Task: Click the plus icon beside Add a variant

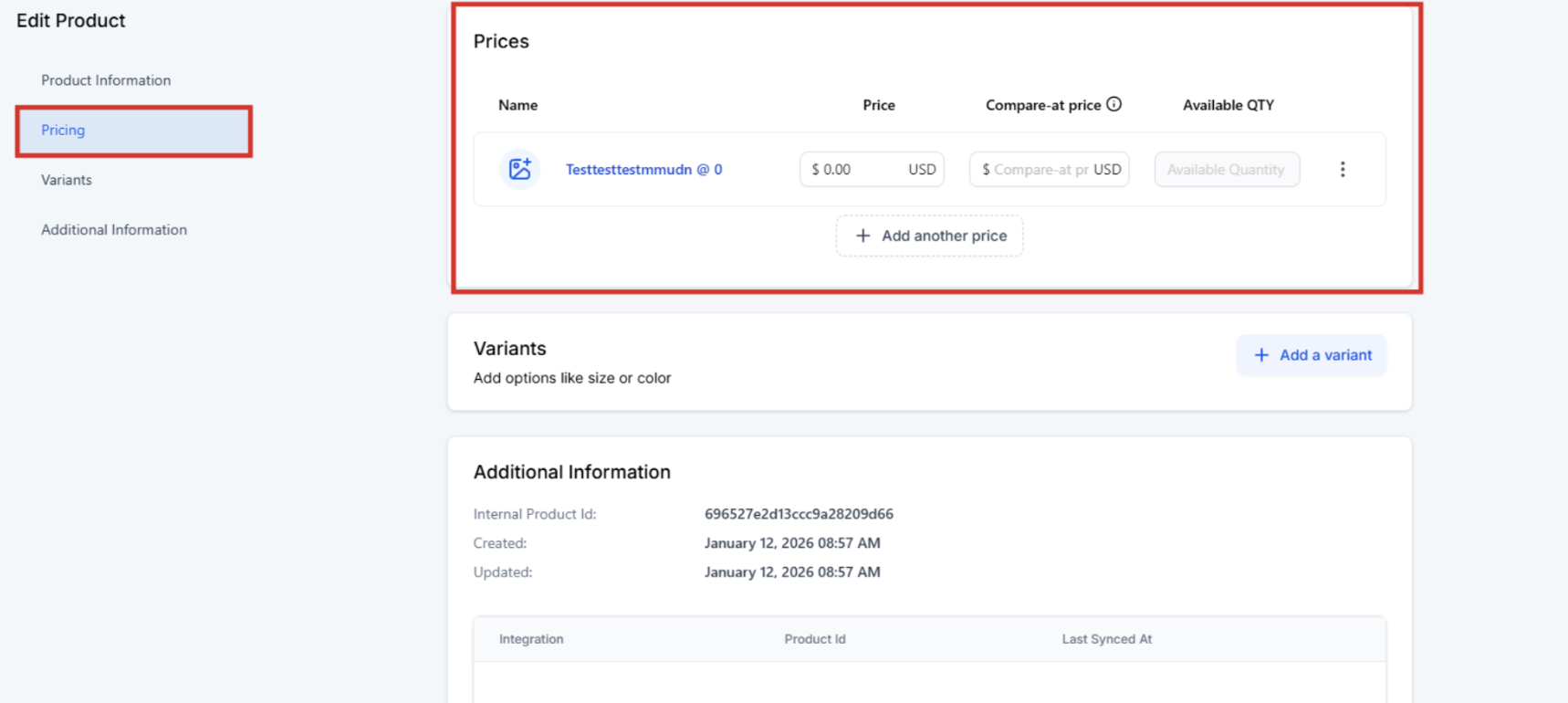Action: (1261, 355)
